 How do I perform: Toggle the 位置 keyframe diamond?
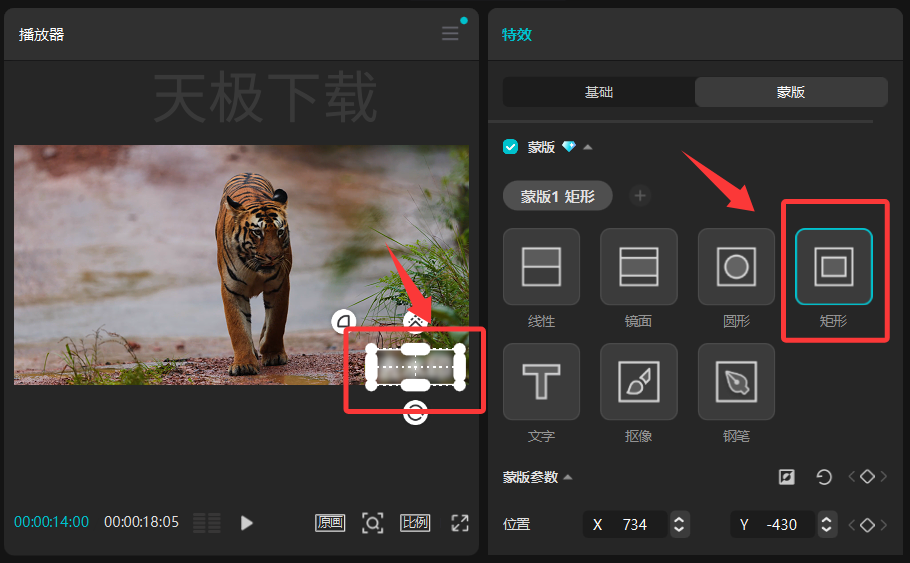(867, 525)
